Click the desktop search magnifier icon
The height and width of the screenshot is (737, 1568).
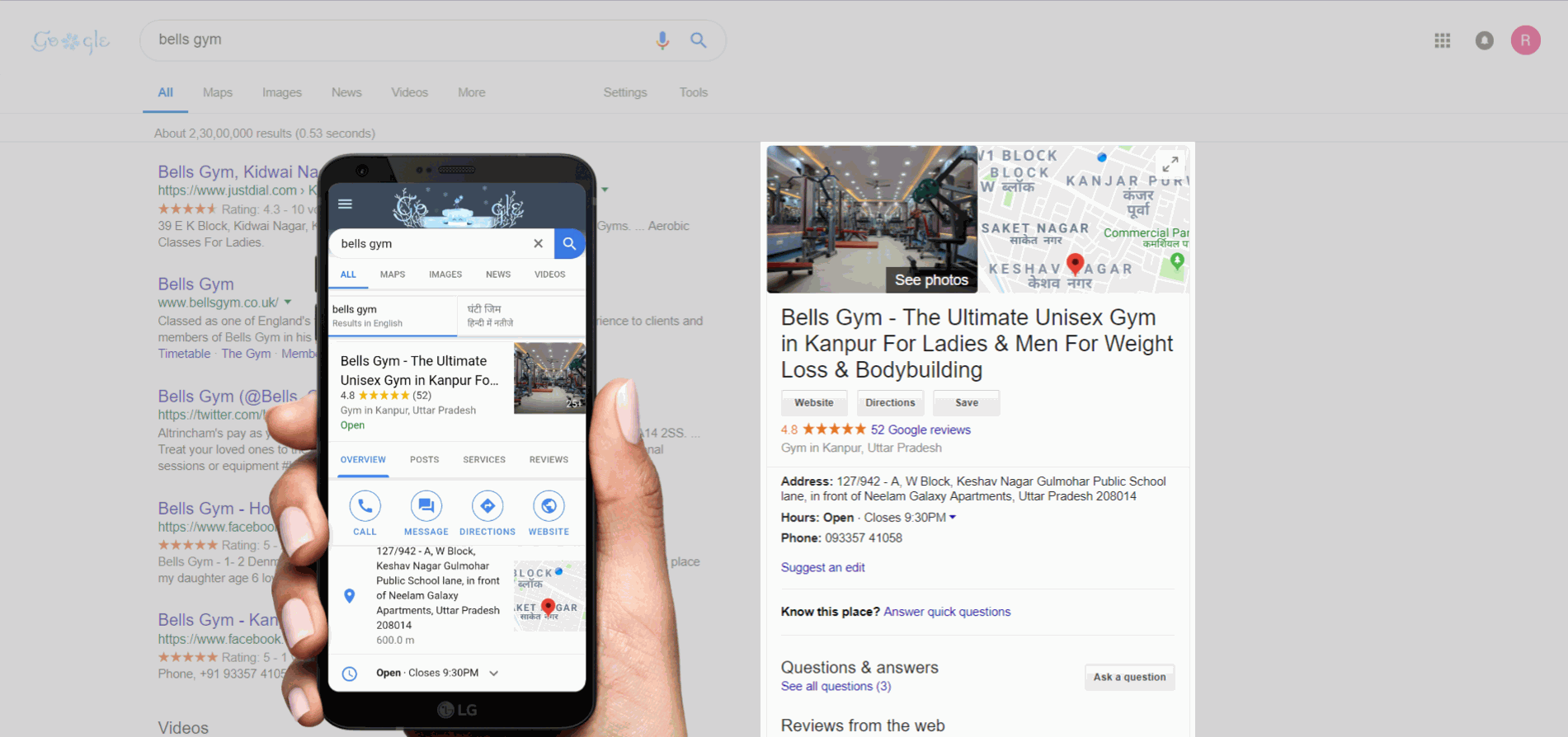tap(699, 40)
